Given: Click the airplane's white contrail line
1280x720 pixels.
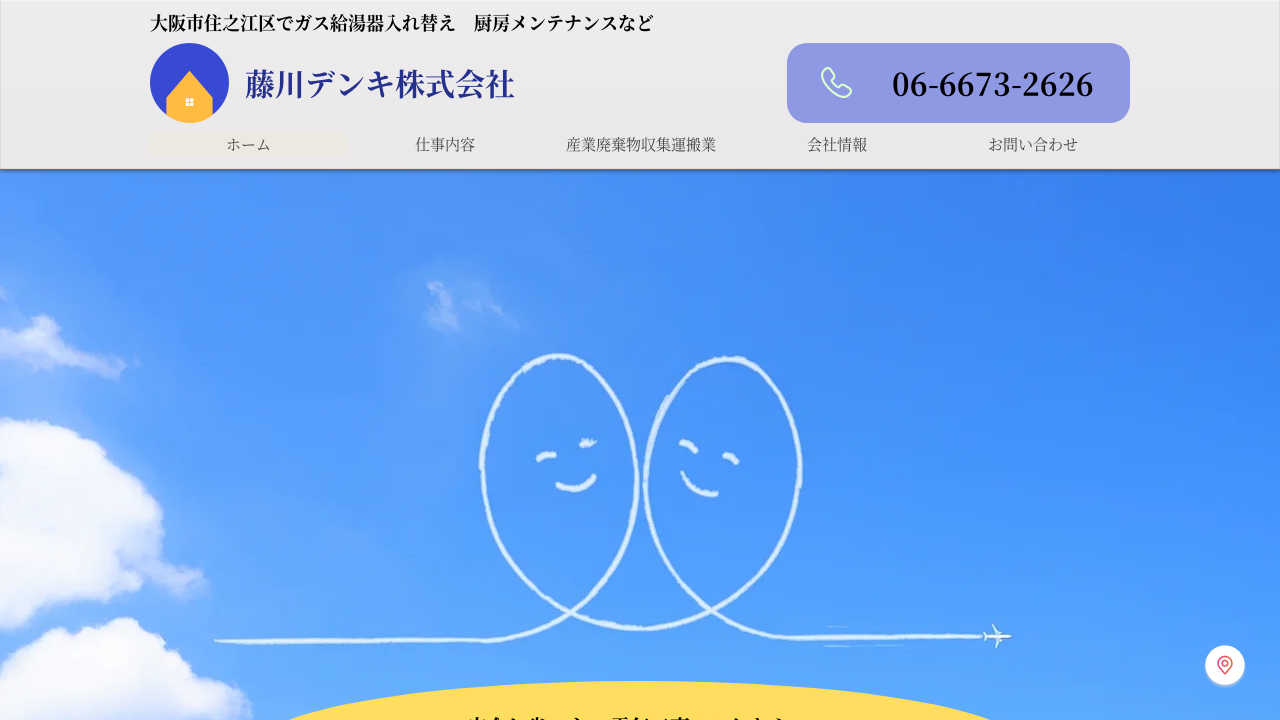Looking at the screenshot, I should coord(350,640).
